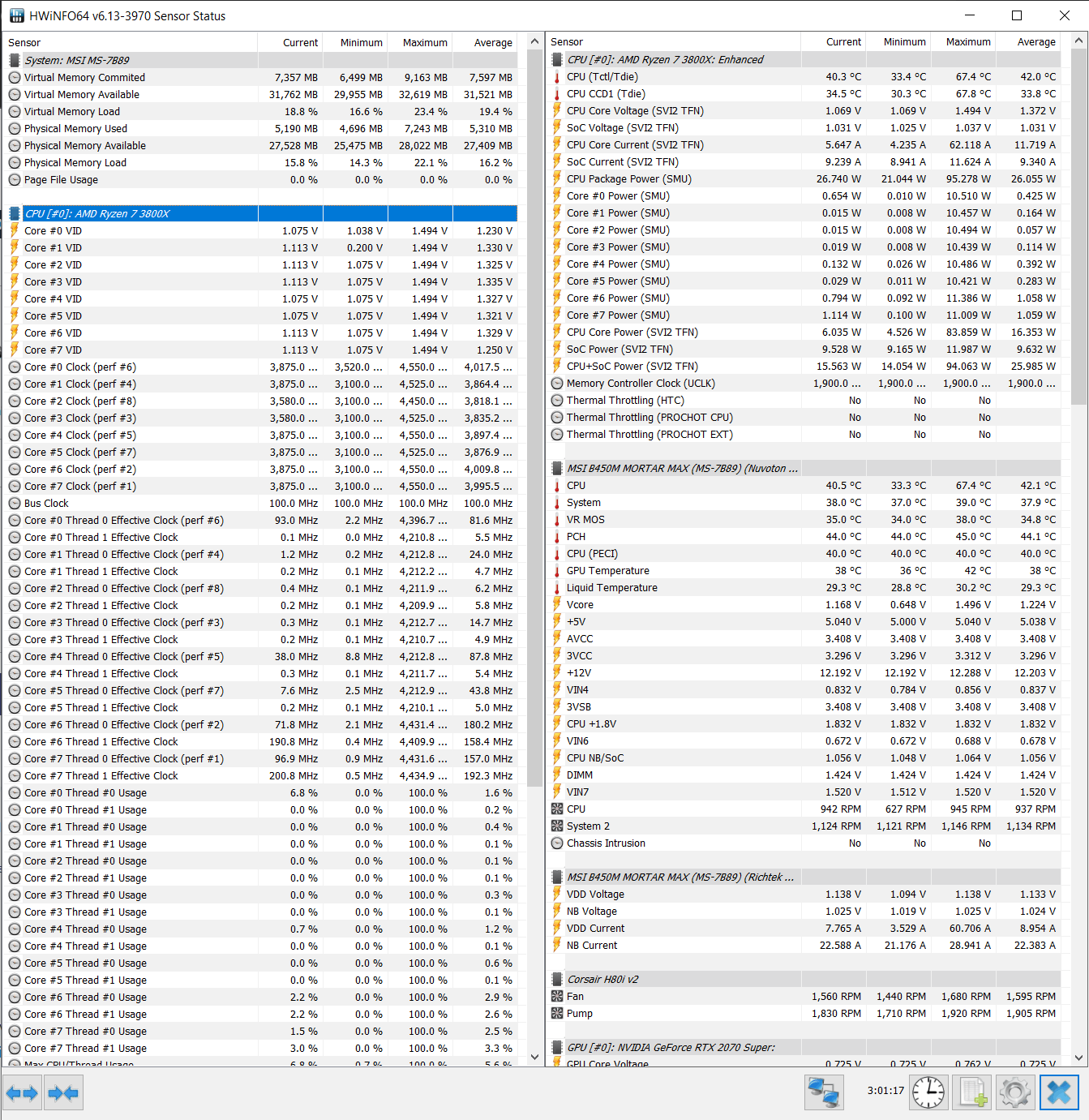Image resolution: width=1089 pixels, height=1120 pixels.
Task: Click the left pane vertical scrollbar thumb
Action: pos(534,418)
